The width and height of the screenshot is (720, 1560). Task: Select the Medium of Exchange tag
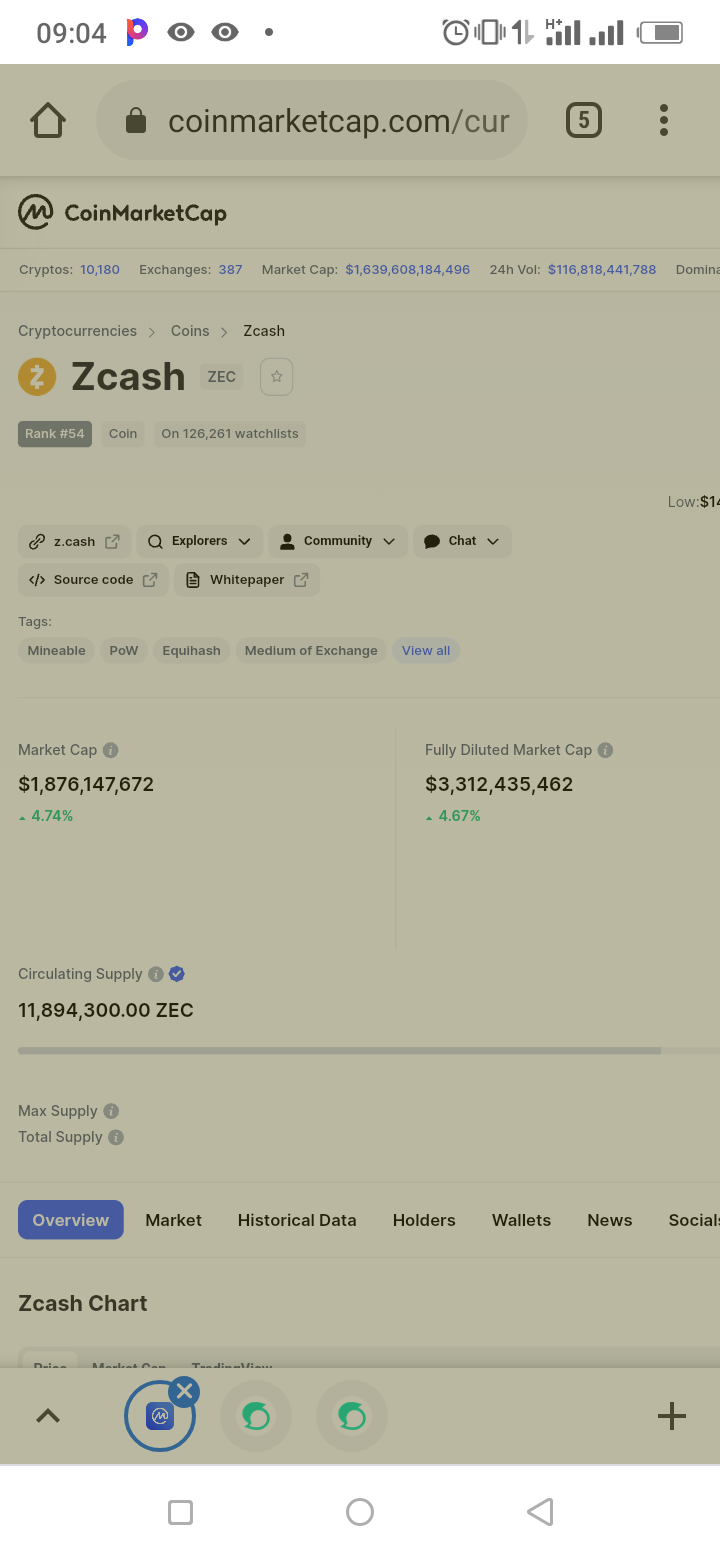[311, 651]
